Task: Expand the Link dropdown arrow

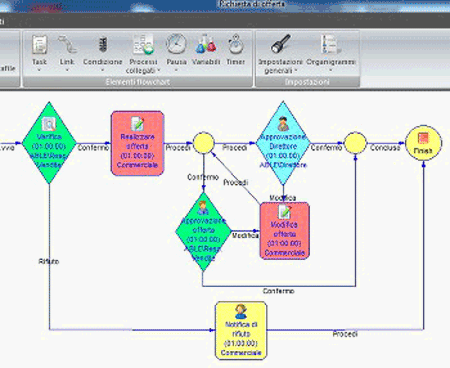Action: pos(67,70)
